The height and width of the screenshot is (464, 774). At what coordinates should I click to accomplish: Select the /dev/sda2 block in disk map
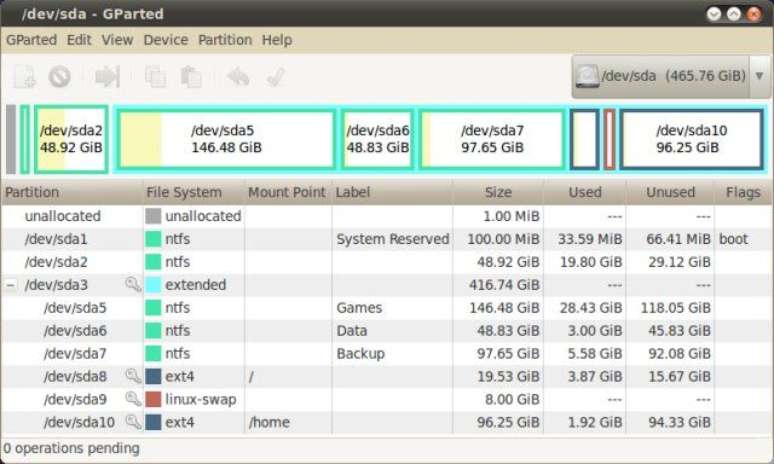71,139
